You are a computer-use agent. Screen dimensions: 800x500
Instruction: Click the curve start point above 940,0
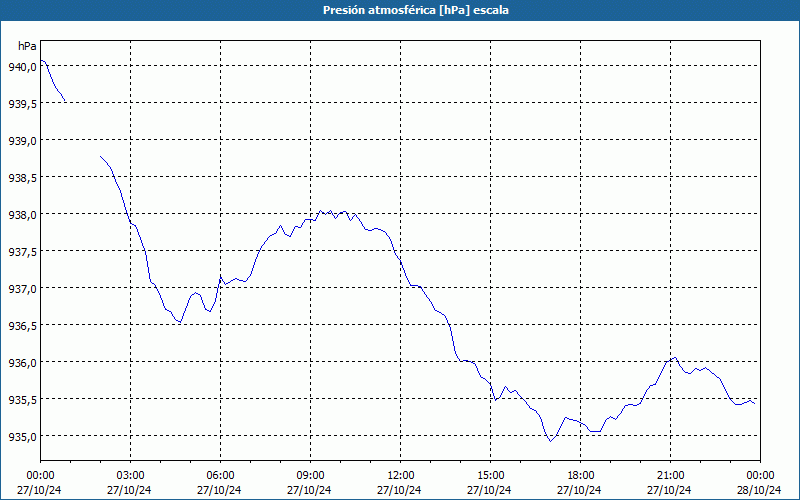pos(41,60)
